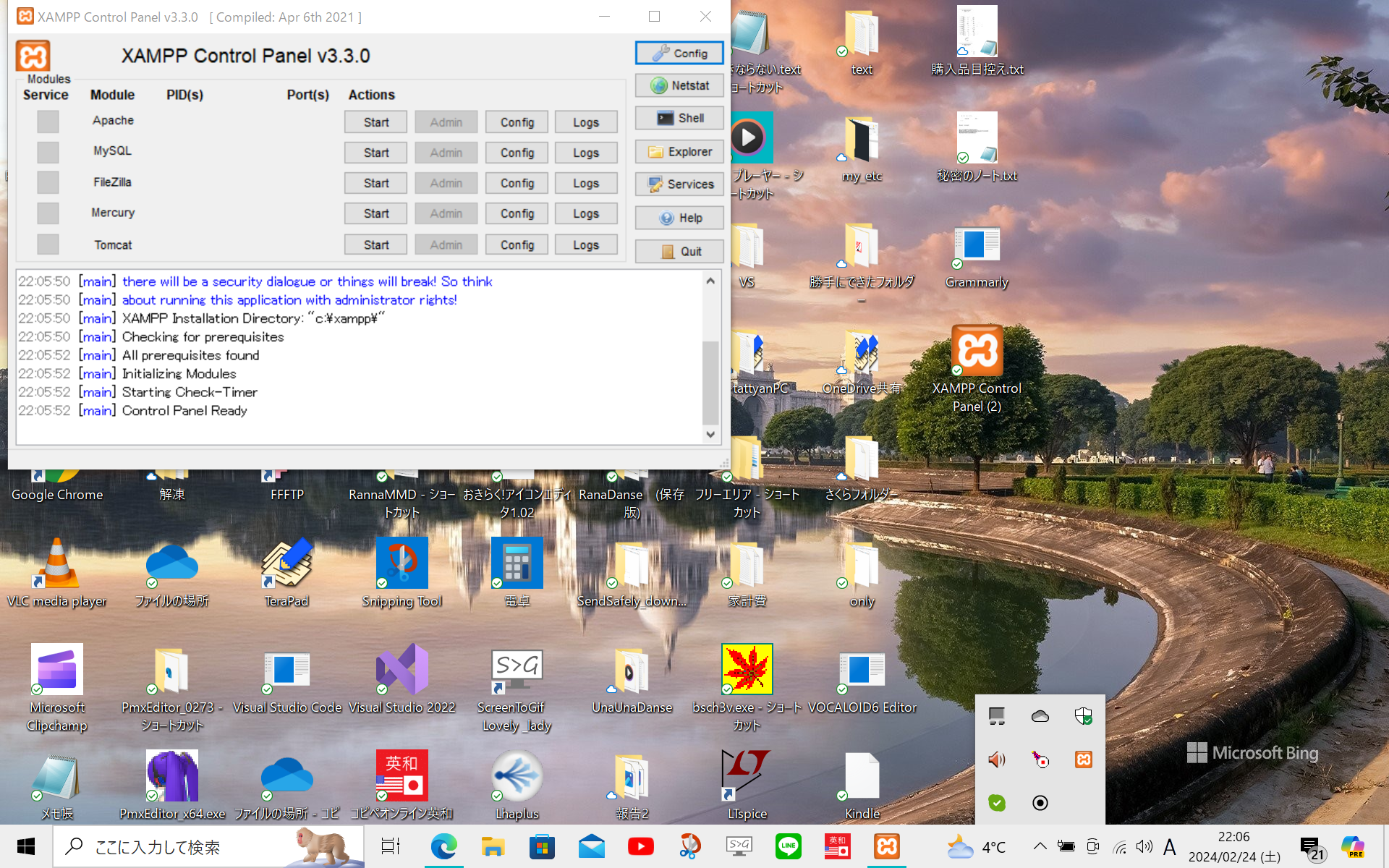
Task: Quit the XAMPP control panel
Action: [679, 251]
